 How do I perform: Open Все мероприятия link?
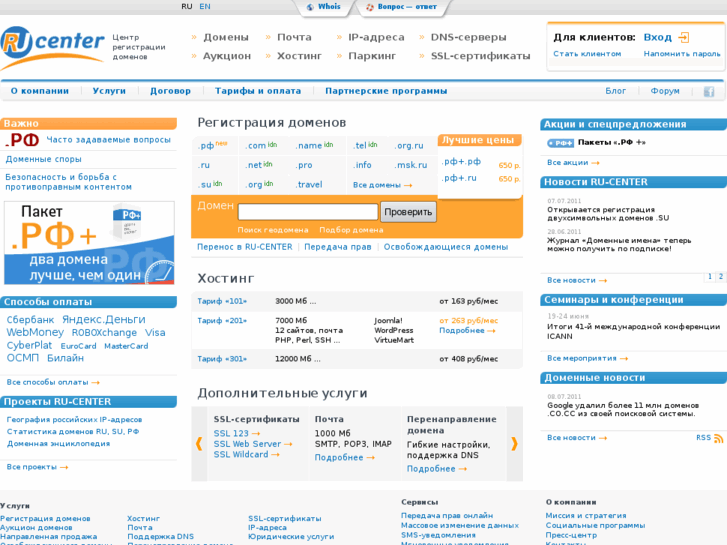[587, 359]
